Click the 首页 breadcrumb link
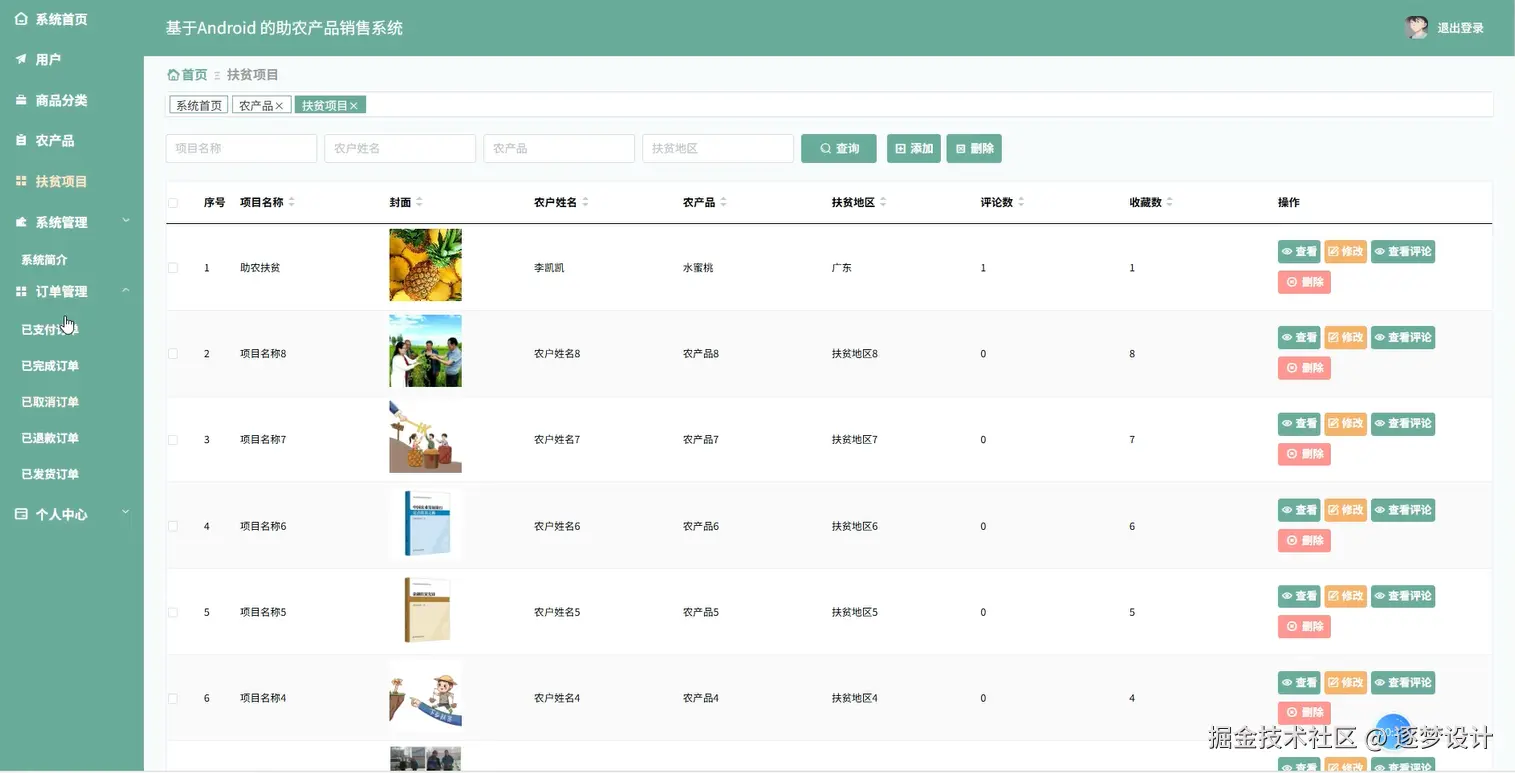The height and width of the screenshot is (773, 1515). pos(194,75)
